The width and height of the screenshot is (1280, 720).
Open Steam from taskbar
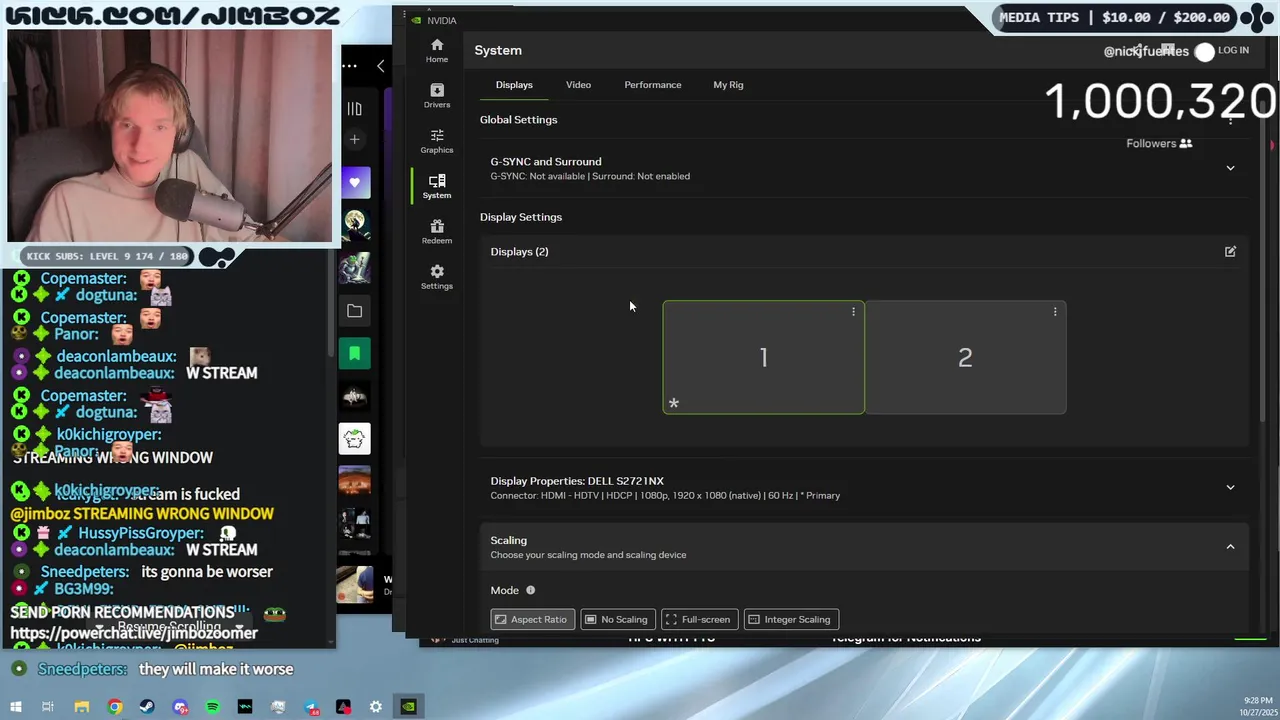147,707
